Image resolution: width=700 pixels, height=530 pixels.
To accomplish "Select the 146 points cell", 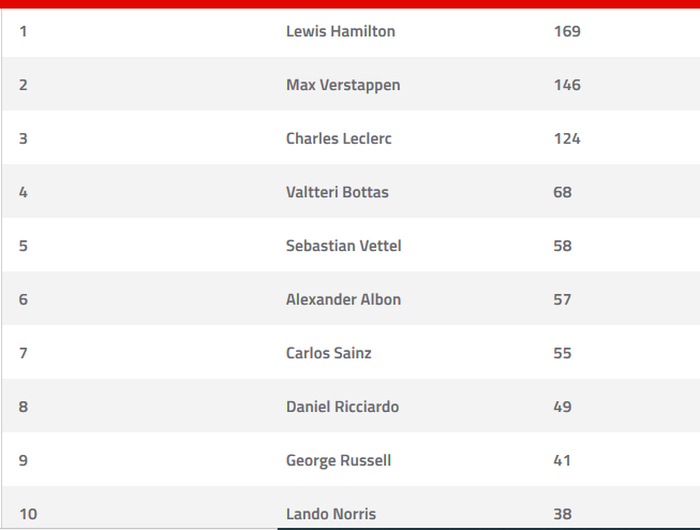I will pos(567,85).
